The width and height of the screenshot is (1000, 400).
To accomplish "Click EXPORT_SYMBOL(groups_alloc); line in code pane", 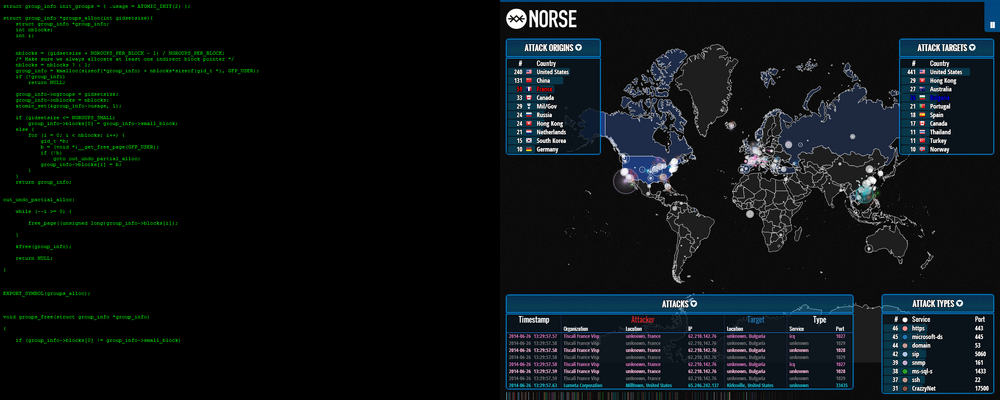I will 47,293.
